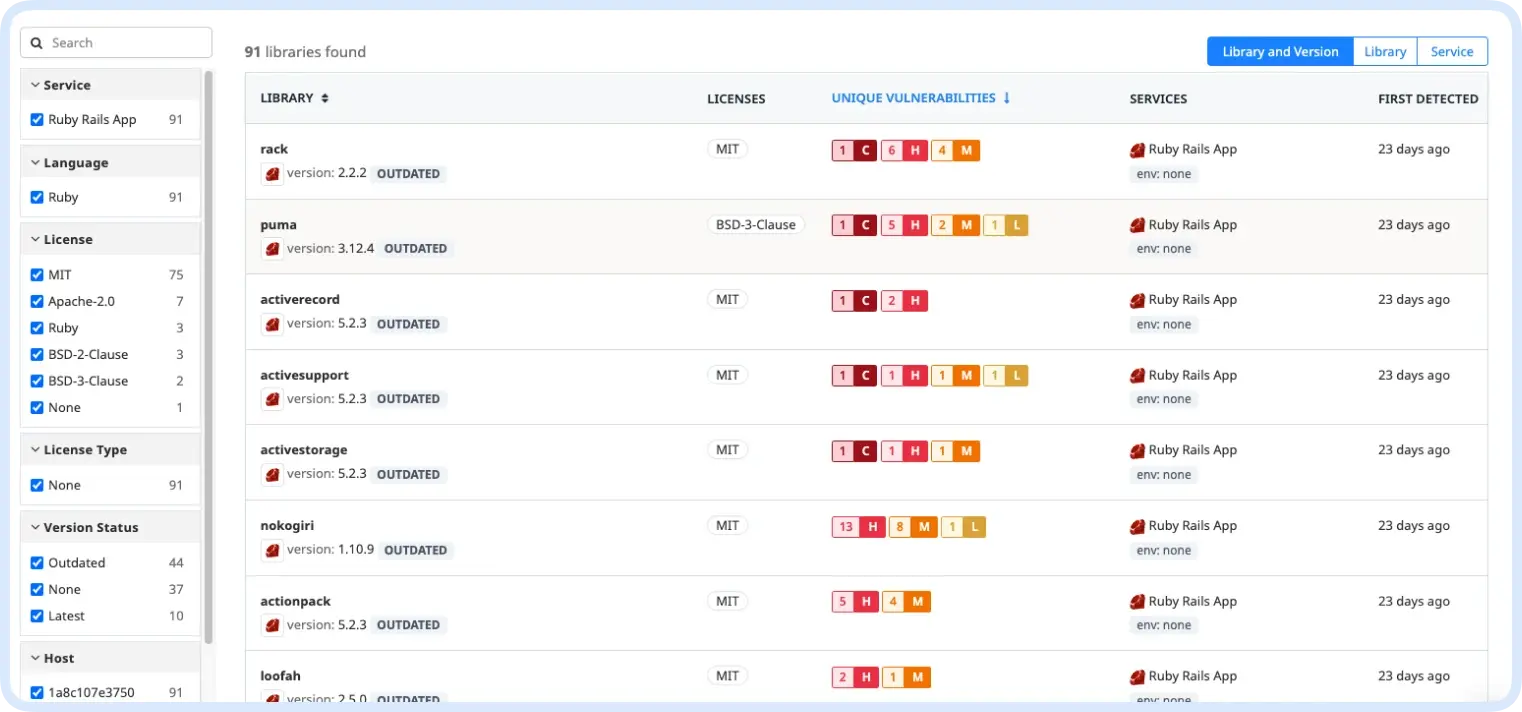Click the Ruby gem icon beside rack version
This screenshot has height=712, width=1522.
pos(272,174)
